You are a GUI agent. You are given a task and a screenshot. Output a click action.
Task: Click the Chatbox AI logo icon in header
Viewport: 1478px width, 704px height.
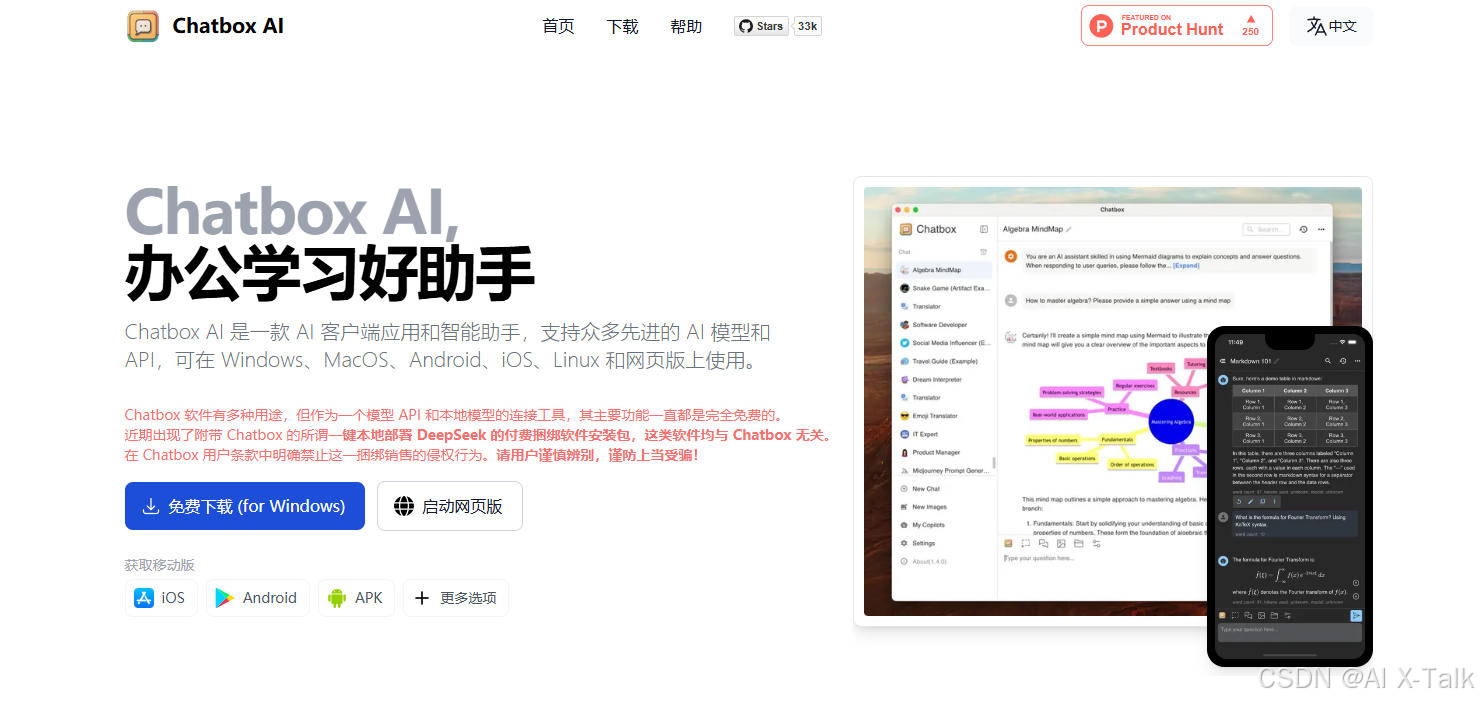143,26
